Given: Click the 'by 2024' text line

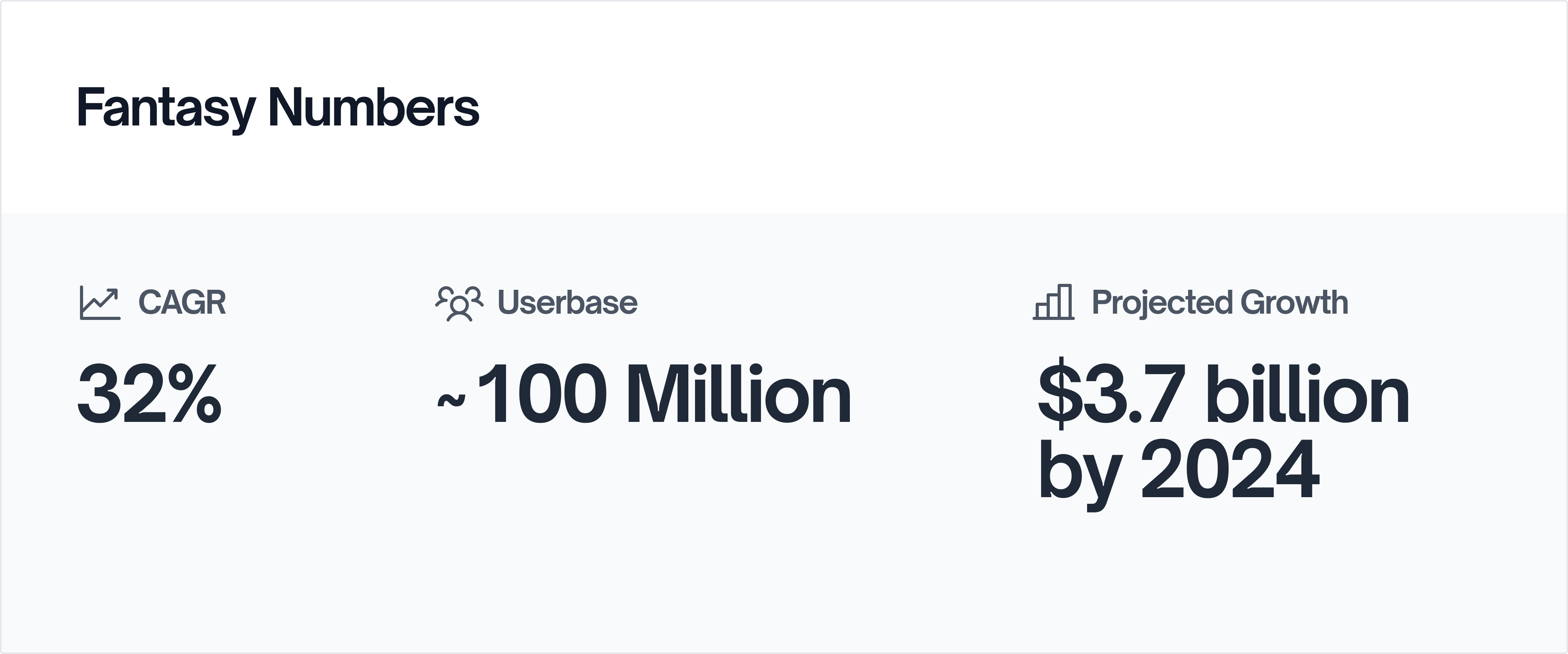Looking at the screenshot, I should coord(1178,470).
